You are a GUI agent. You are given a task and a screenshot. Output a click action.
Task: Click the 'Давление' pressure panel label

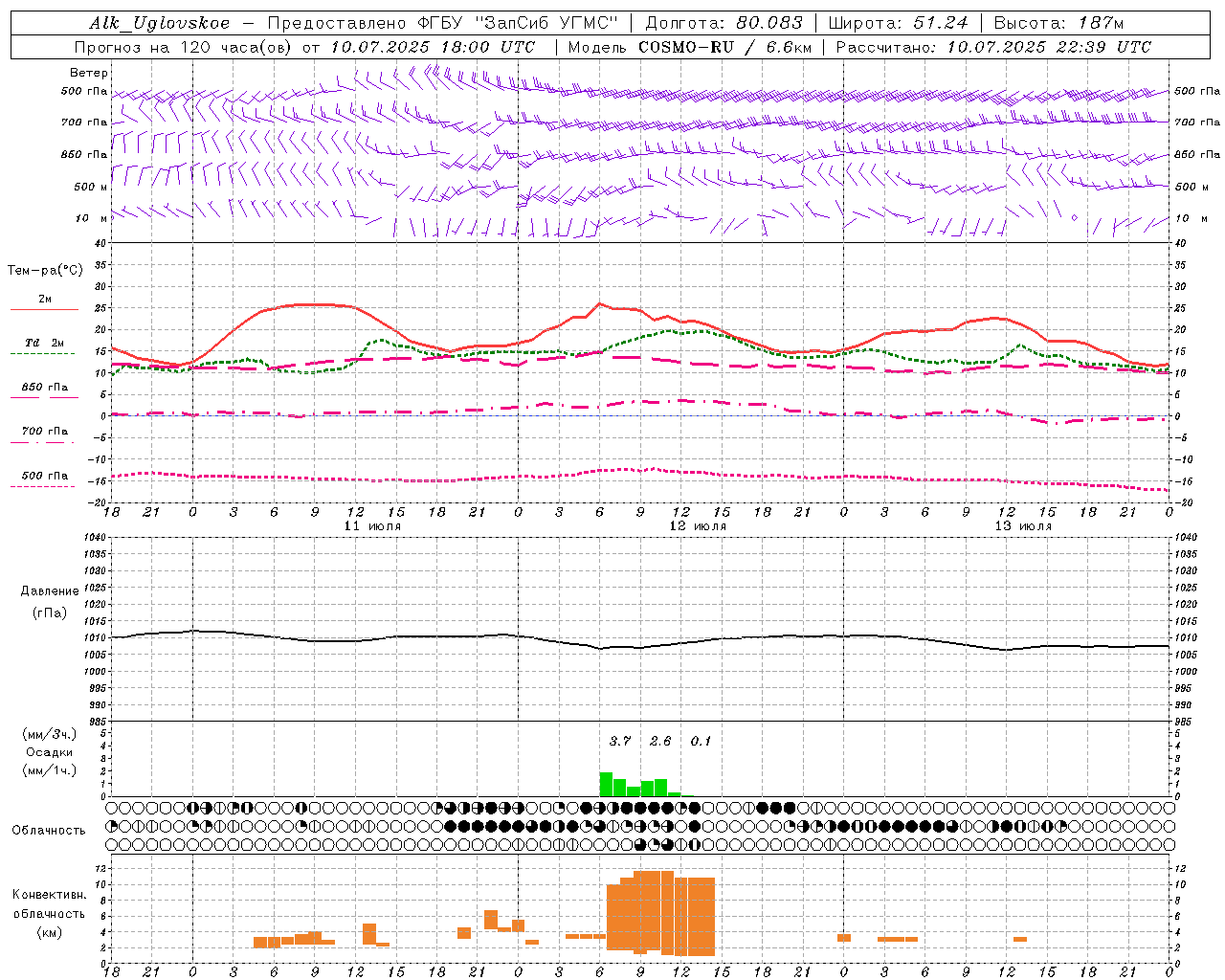pyautogui.click(x=50, y=591)
